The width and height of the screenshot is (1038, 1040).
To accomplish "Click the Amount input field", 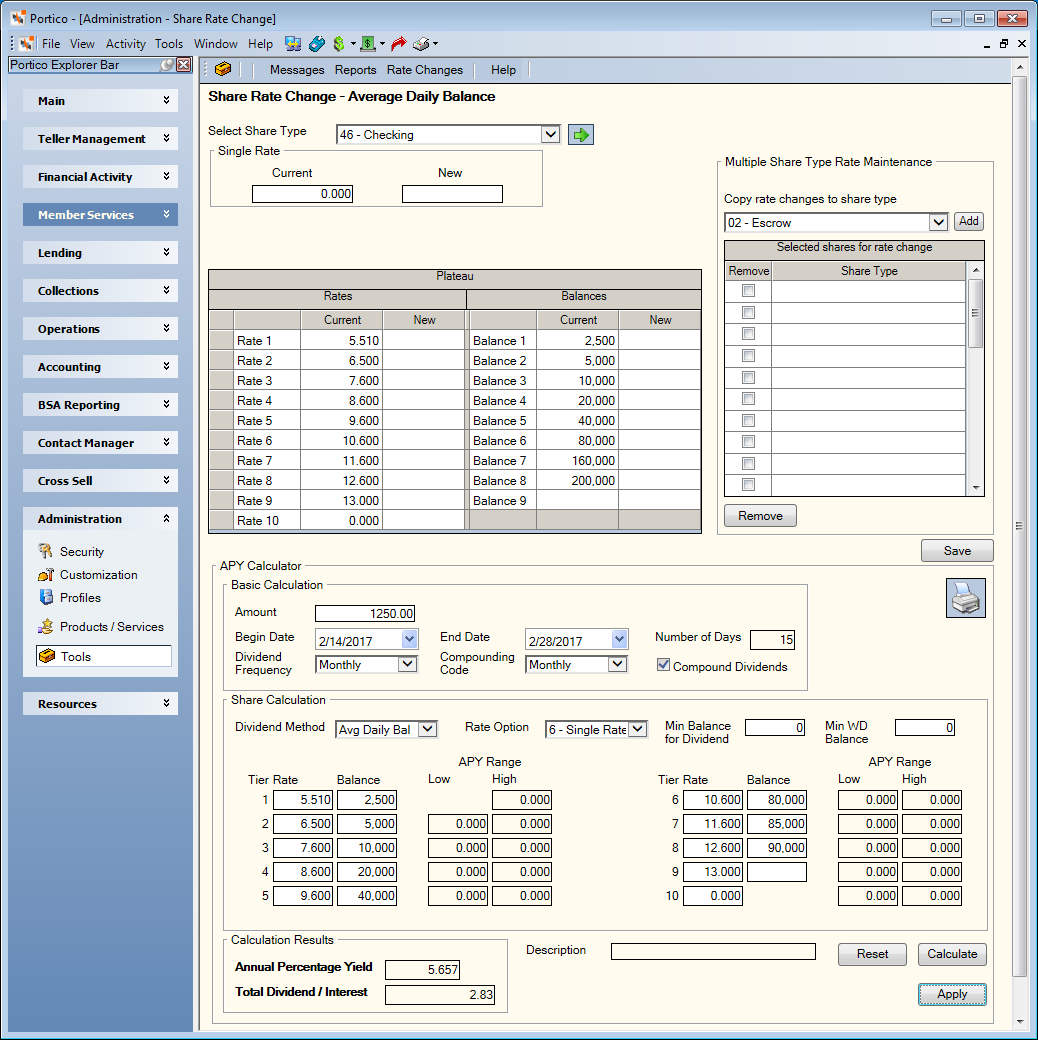I will pos(365,614).
